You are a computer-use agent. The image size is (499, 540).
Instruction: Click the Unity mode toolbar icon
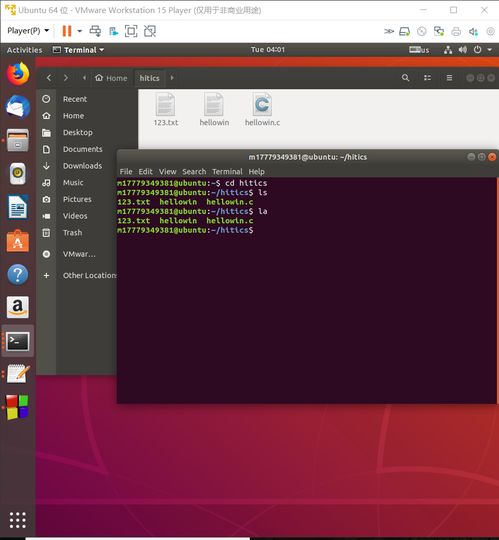point(150,31)
